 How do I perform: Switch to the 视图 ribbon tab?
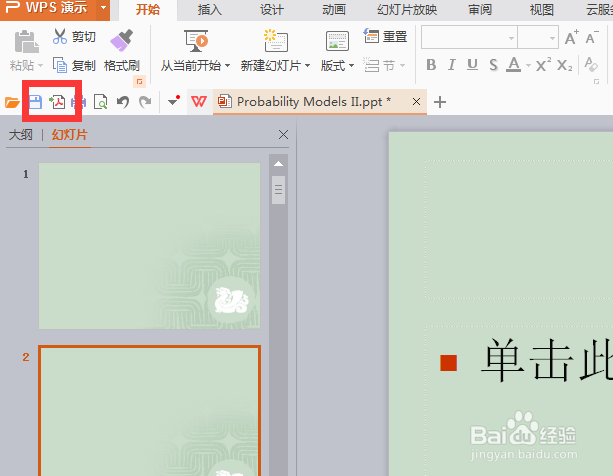(542, 9)
